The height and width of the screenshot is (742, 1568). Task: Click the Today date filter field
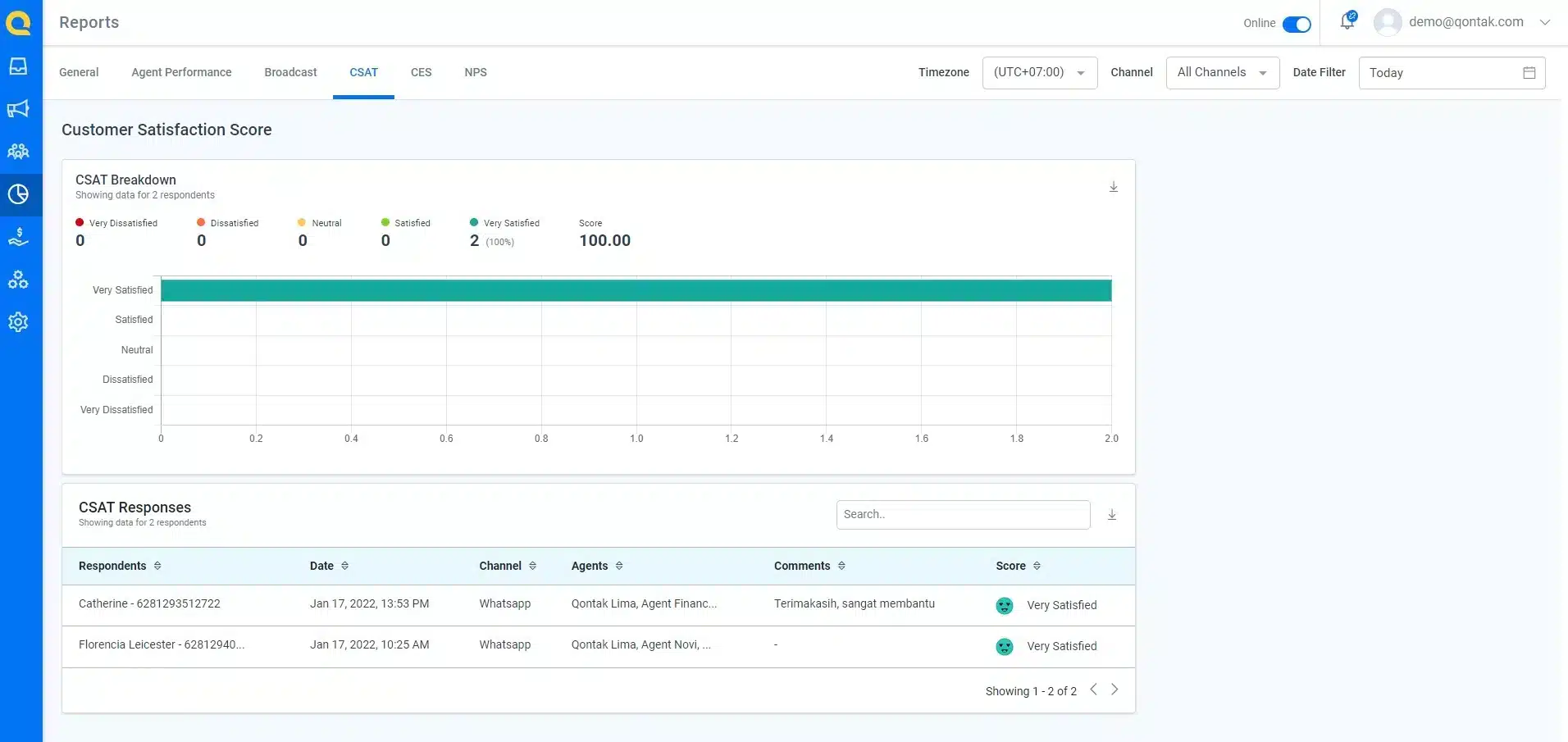click(x=1452, y=73)
